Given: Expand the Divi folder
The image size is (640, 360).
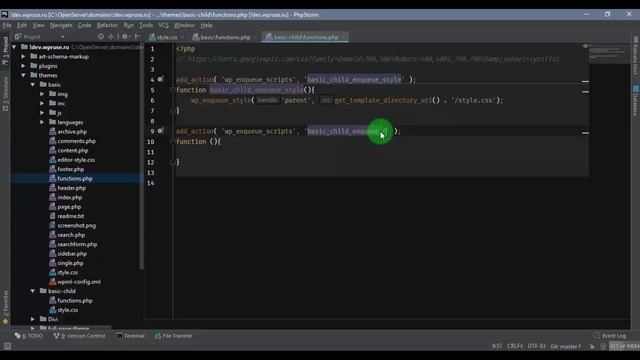Looking at the screenshot, I should point(33,319).
